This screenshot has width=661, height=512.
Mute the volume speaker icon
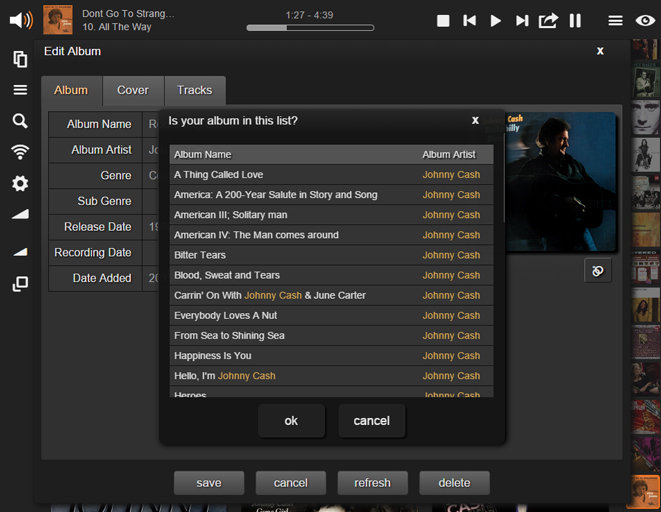coord(21,20)
